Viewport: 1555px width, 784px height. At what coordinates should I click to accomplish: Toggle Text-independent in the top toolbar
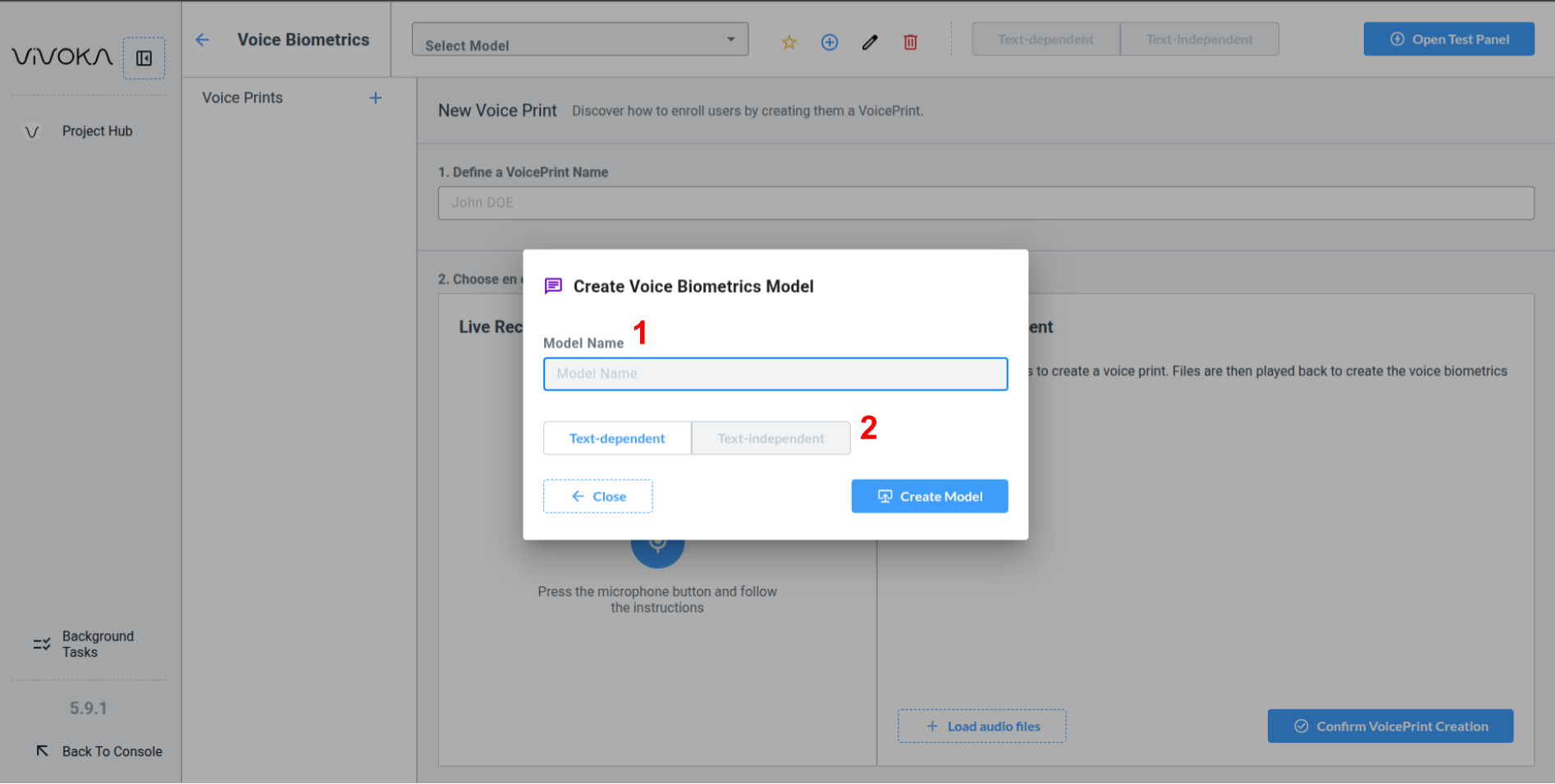tap(1199, 39)
